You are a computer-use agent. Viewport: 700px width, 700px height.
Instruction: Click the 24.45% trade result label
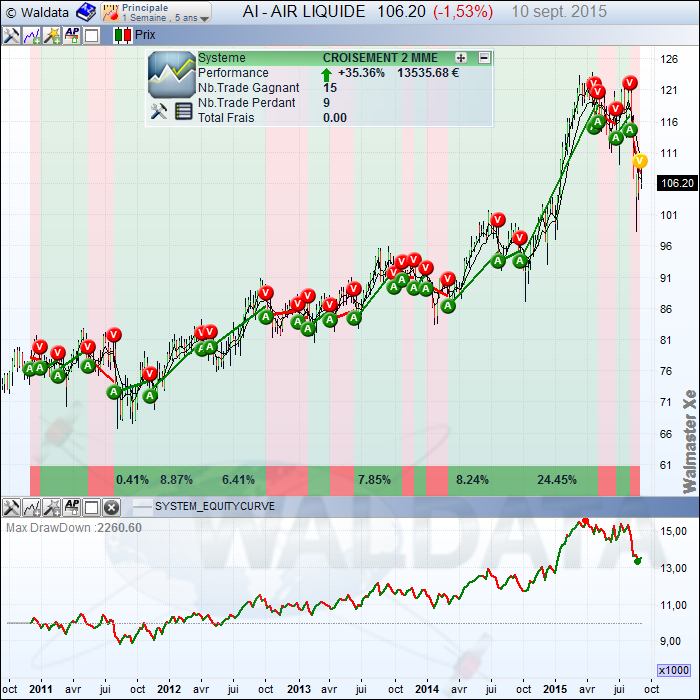pyautogui.click(x=557, y=480)
